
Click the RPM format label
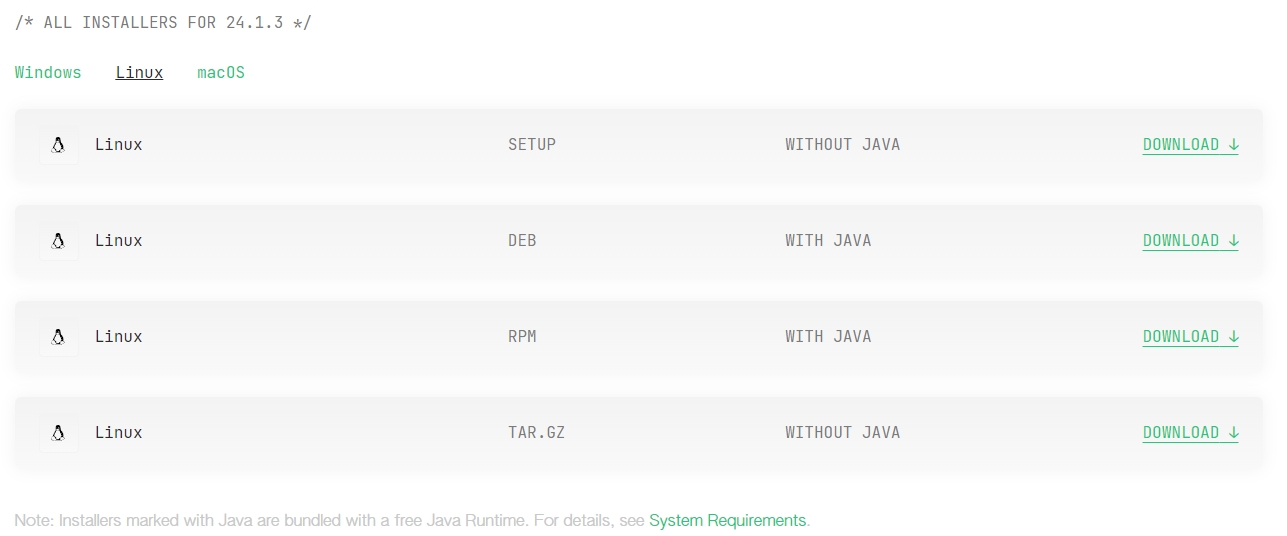(x=522, y=337)
